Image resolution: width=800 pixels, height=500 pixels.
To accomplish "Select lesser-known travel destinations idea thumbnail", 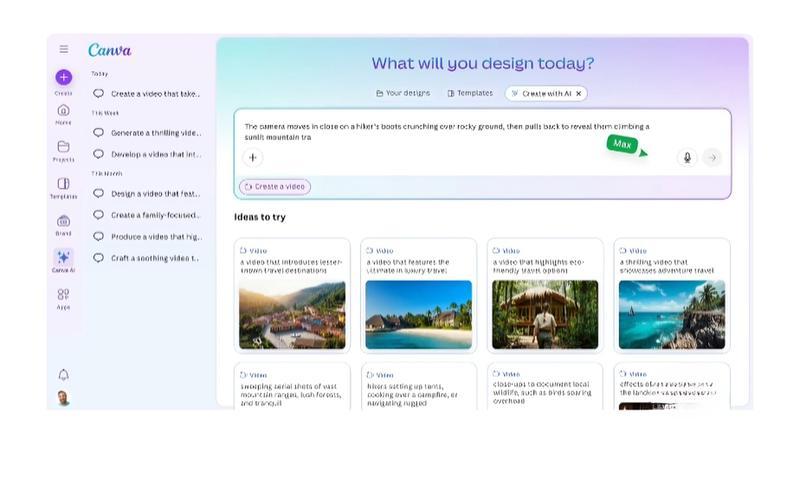I will [x=292, y=315].
